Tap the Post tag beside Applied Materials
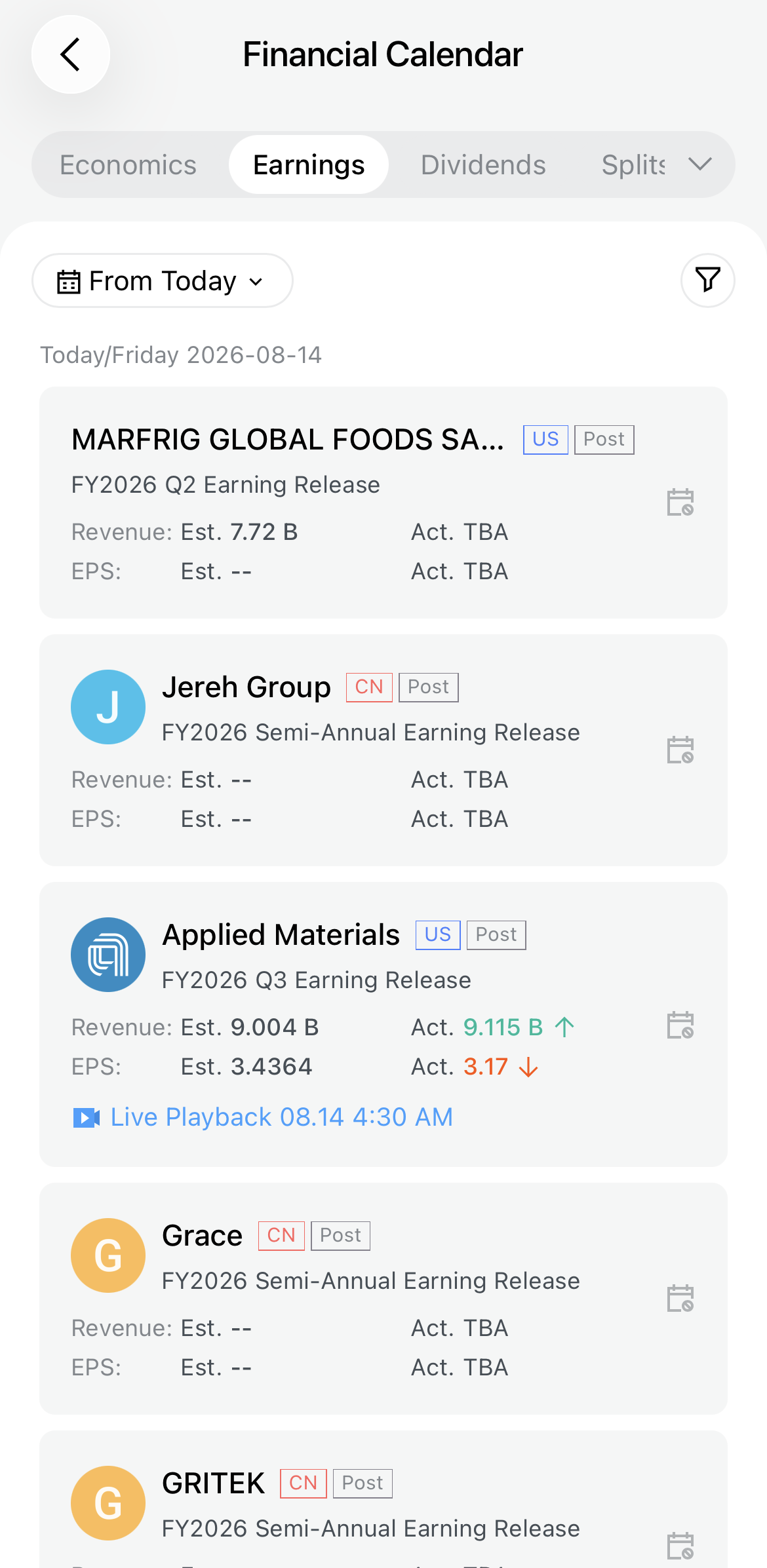The width and height of the screenshot is (767, 1568). pyautogui.click(x=496, y=935)
